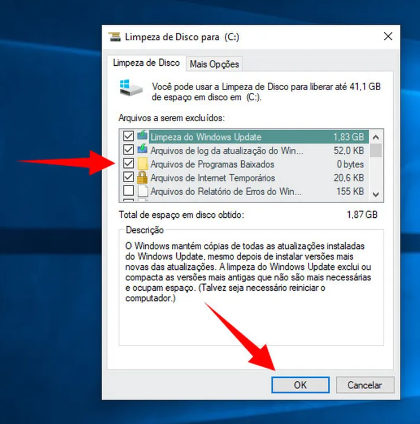Click the 1,87 GB total space value
The image size is (420, 424).
coord(362,214)
